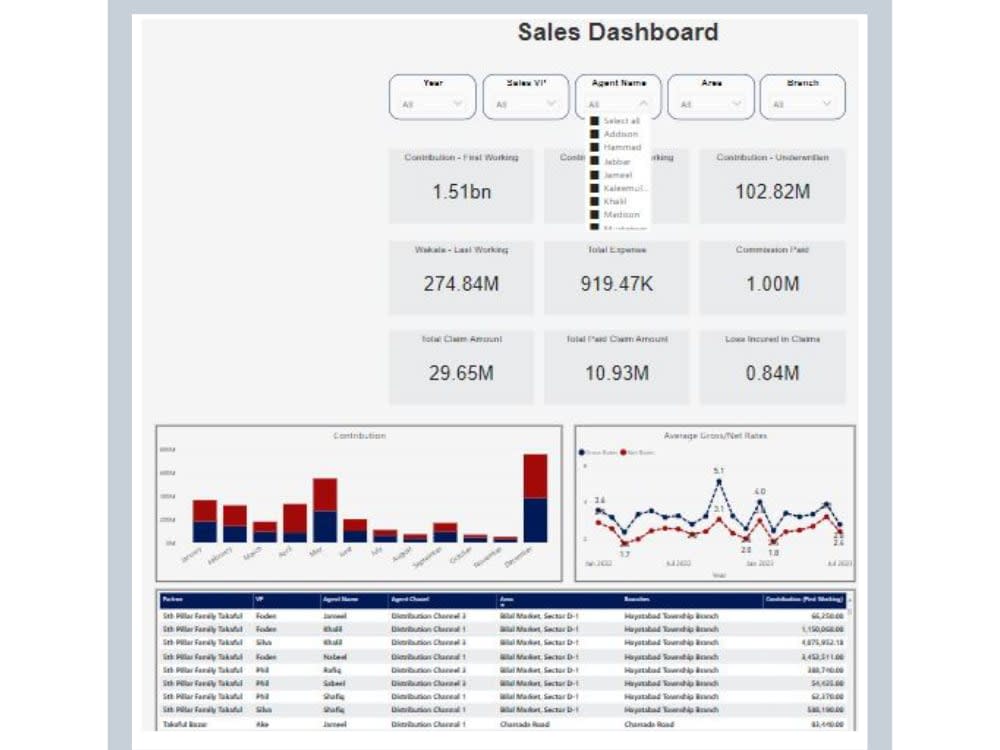
Task: Collapse the Agent Name dropdown list
Action: (x=644, y=103)
